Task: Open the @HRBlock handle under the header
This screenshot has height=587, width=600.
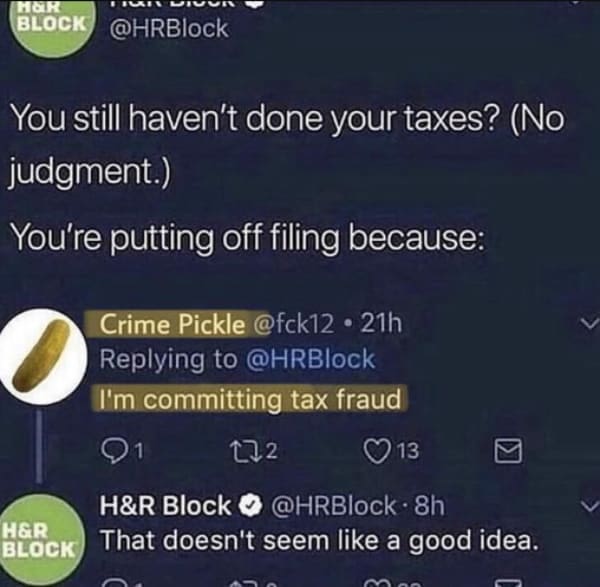Action: 170,29
